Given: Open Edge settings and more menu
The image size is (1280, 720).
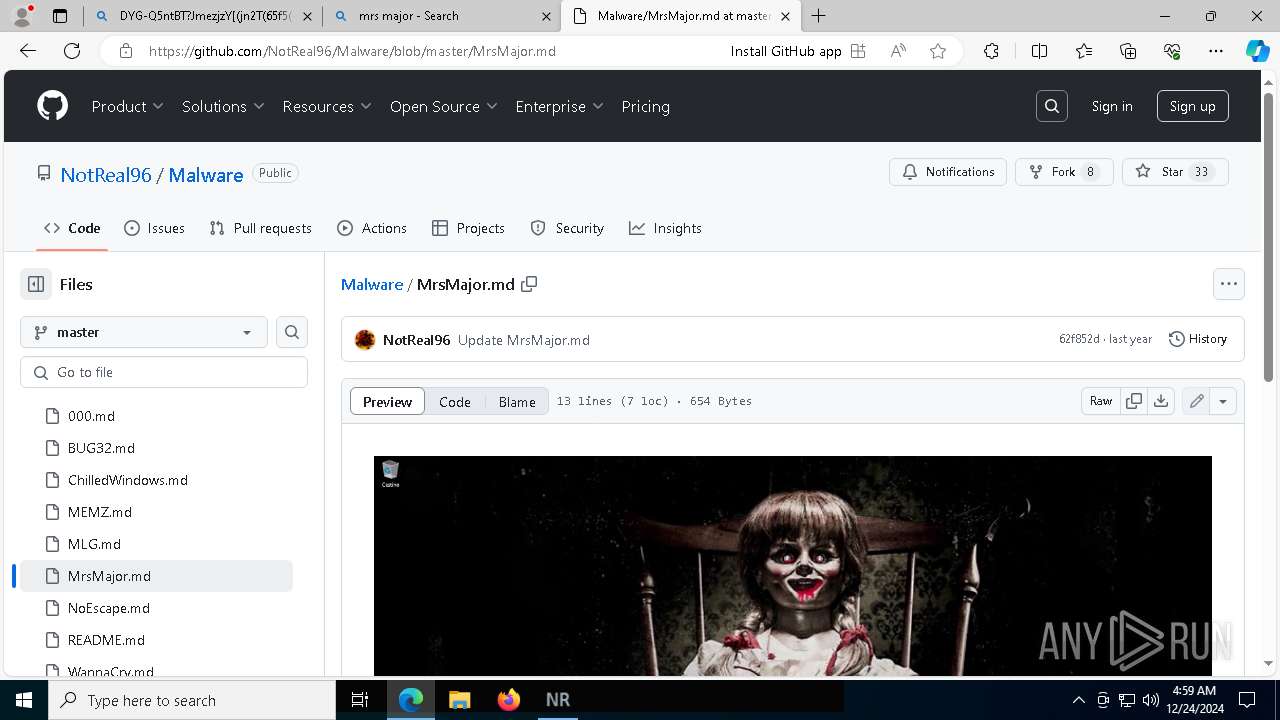Looking at the screenshot, I should 1216,51.
